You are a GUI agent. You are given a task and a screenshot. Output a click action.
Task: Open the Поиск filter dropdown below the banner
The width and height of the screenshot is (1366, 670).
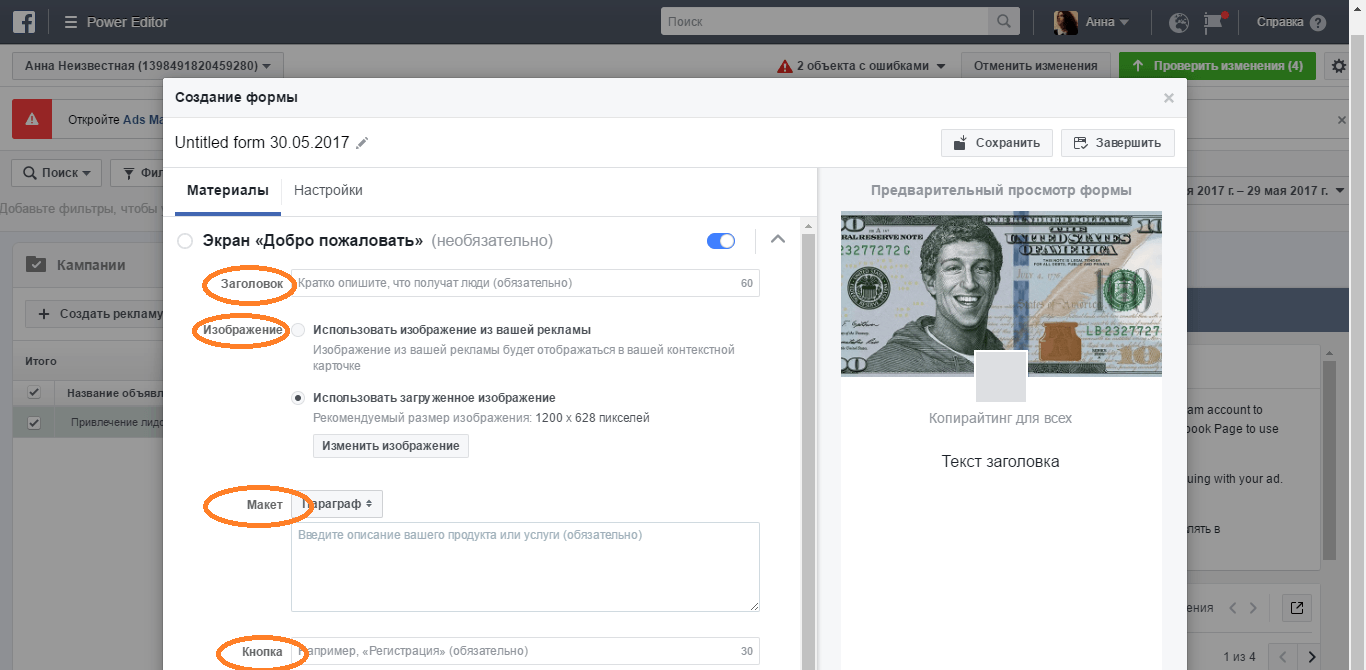(57, 173)
